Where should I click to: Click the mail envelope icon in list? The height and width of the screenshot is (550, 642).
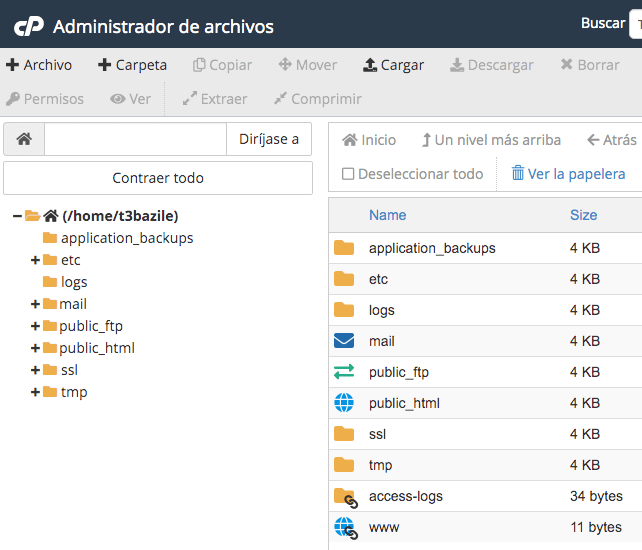pyautogui.click(x=344, y=341)
